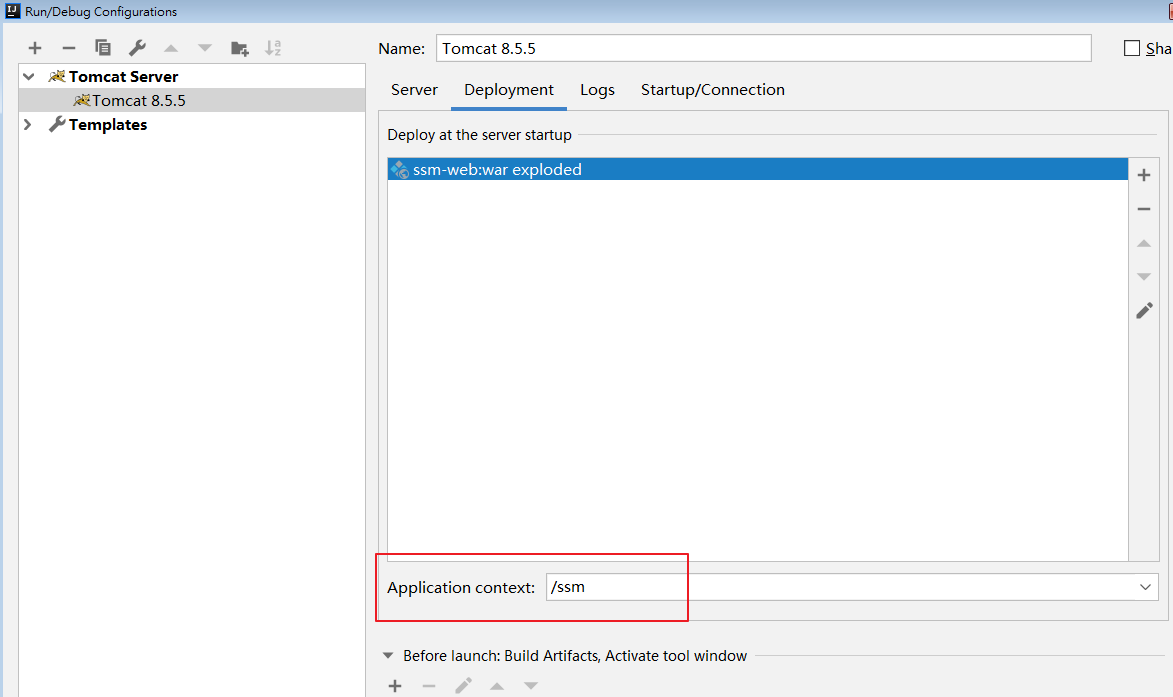
Task: Remove before launch task minus icon
Action: point(429,686)
